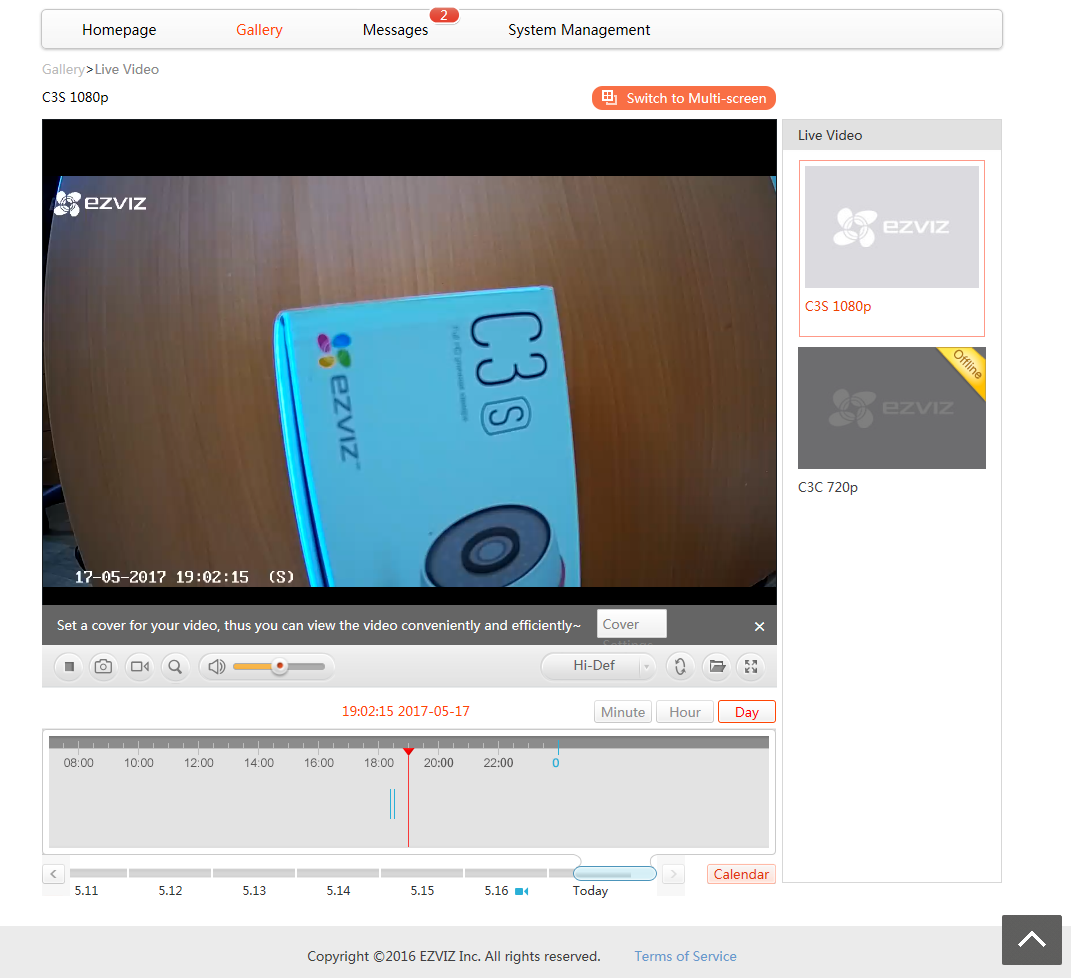Click the Gallery breadcrumb link
The image size is (1071, 978).
[x=63, y=69]
